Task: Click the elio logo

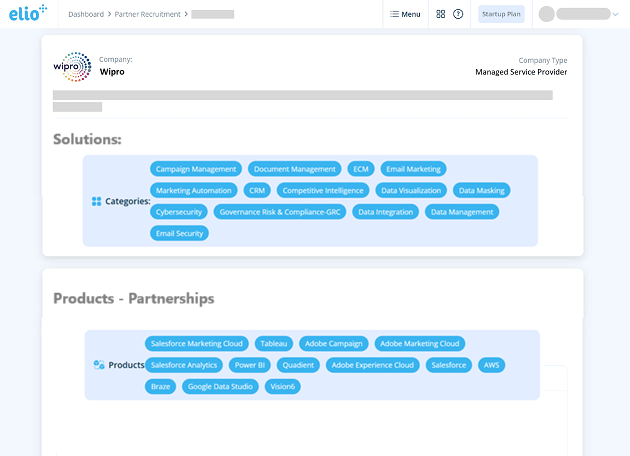Action: (28, 13)
